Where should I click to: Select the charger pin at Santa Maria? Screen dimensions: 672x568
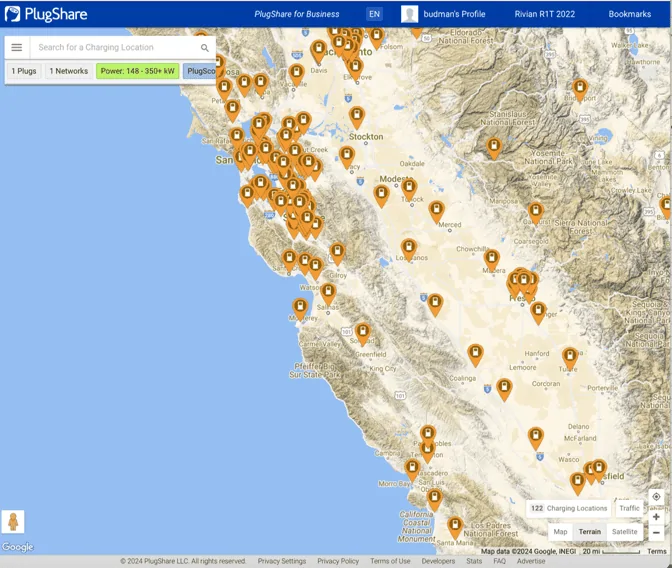click(x=455, y=527)
